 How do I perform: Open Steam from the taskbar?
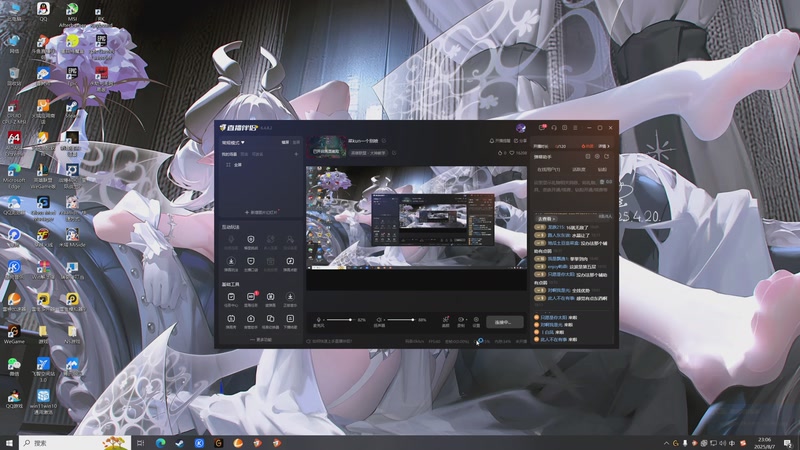coord(180,443)
